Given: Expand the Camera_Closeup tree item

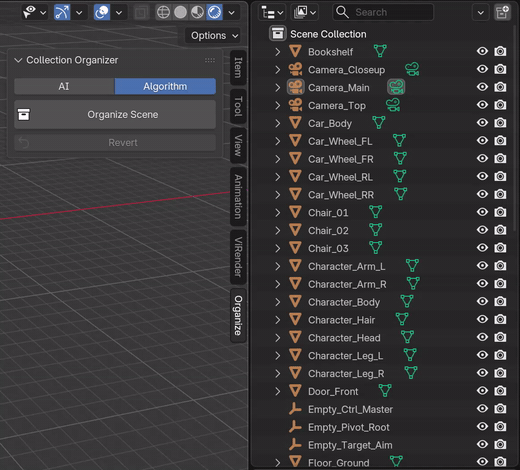Looking at the screenshot, I should click(x=277, y=70).
